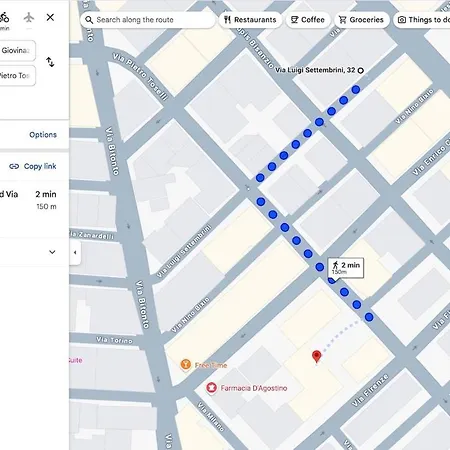Click the Via Pietro Toselli street label
450x450 pixels.
[x=140, y=77]
